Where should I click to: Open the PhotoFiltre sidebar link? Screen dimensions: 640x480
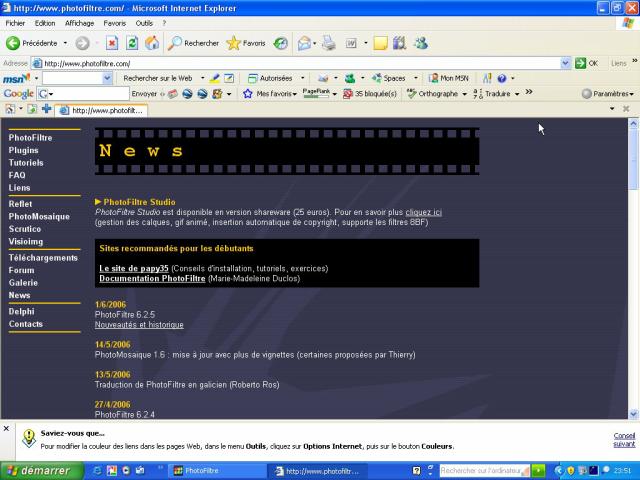tap(30, 138)
